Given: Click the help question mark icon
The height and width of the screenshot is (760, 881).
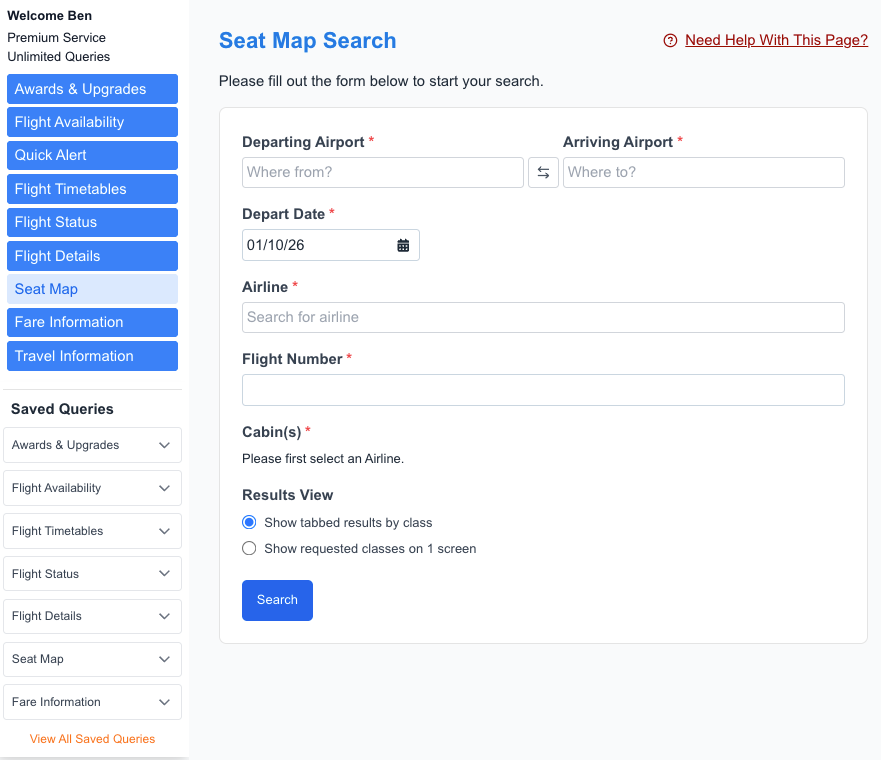Looking at the screenshot, I should click(x=668, y=41).
